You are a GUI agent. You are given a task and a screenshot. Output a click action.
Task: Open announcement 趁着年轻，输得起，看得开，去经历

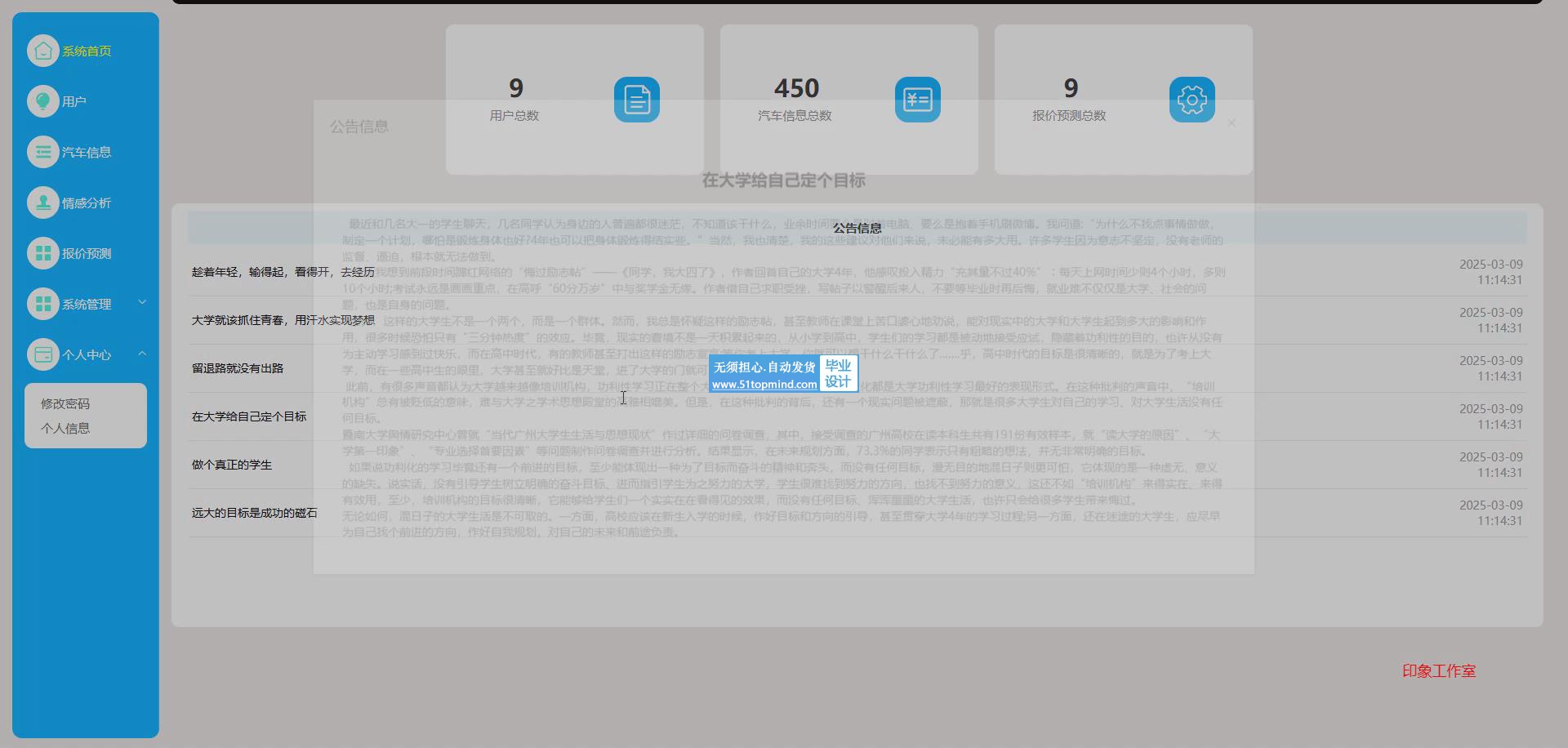tap(283, 272)
